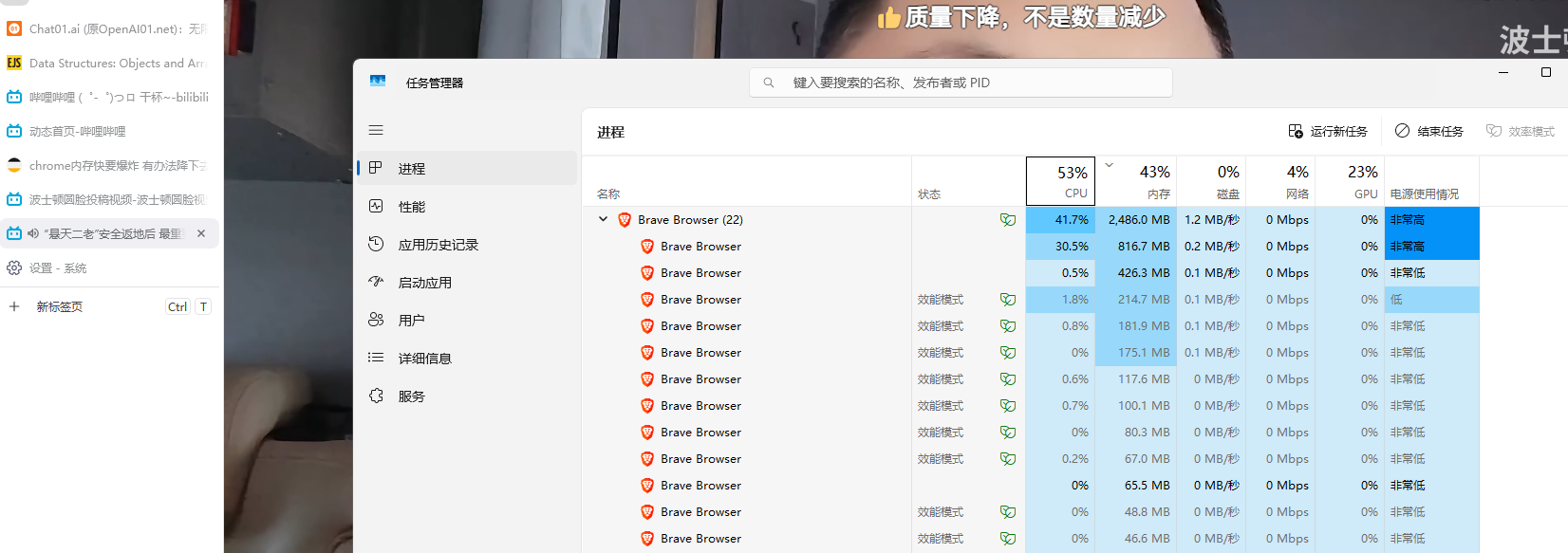Click efficiency leaf icon in 175.1 MB row
1568x553 pixels.
[1008, 353]
